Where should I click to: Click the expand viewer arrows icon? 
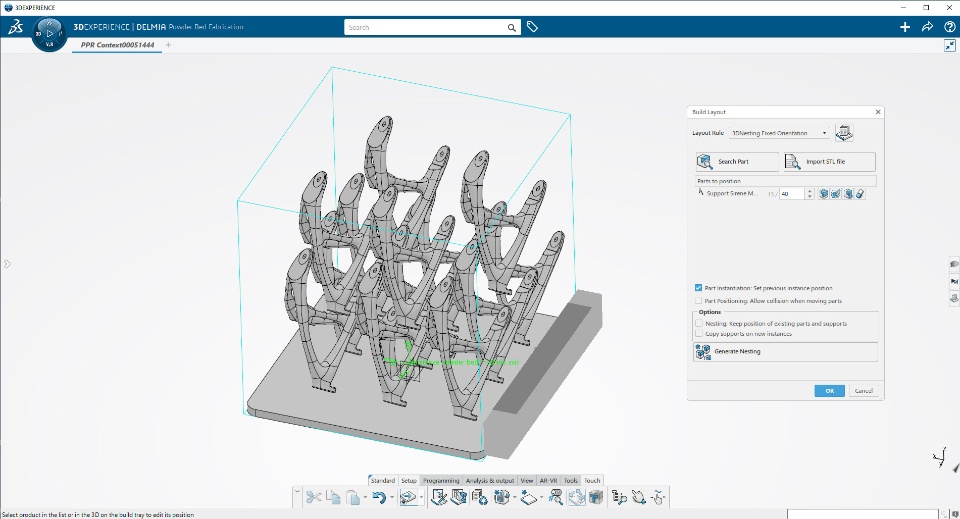[950, 45]
